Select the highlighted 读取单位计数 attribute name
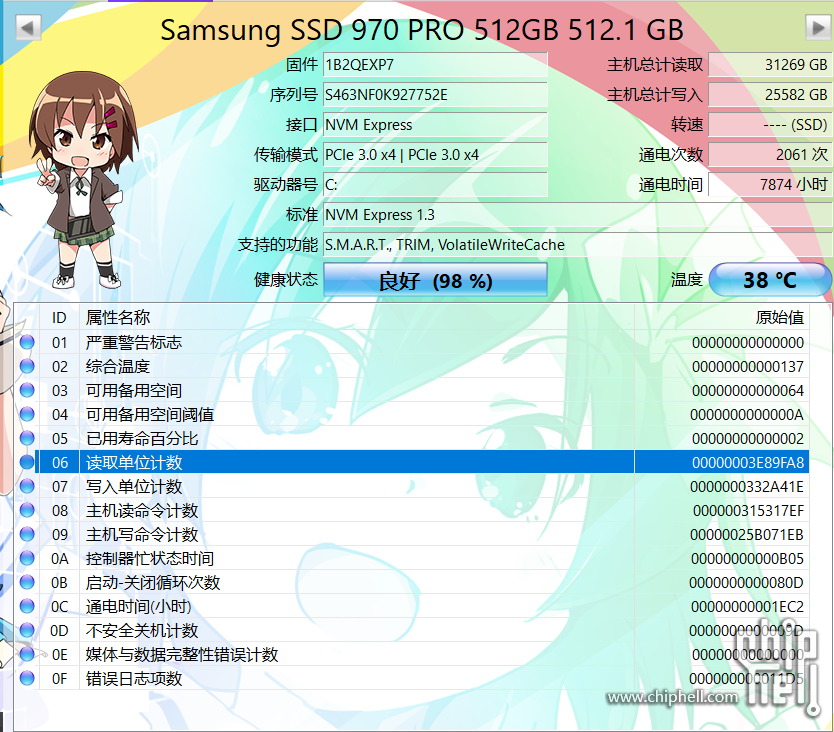Screen dimensions: 834x732 134,462
